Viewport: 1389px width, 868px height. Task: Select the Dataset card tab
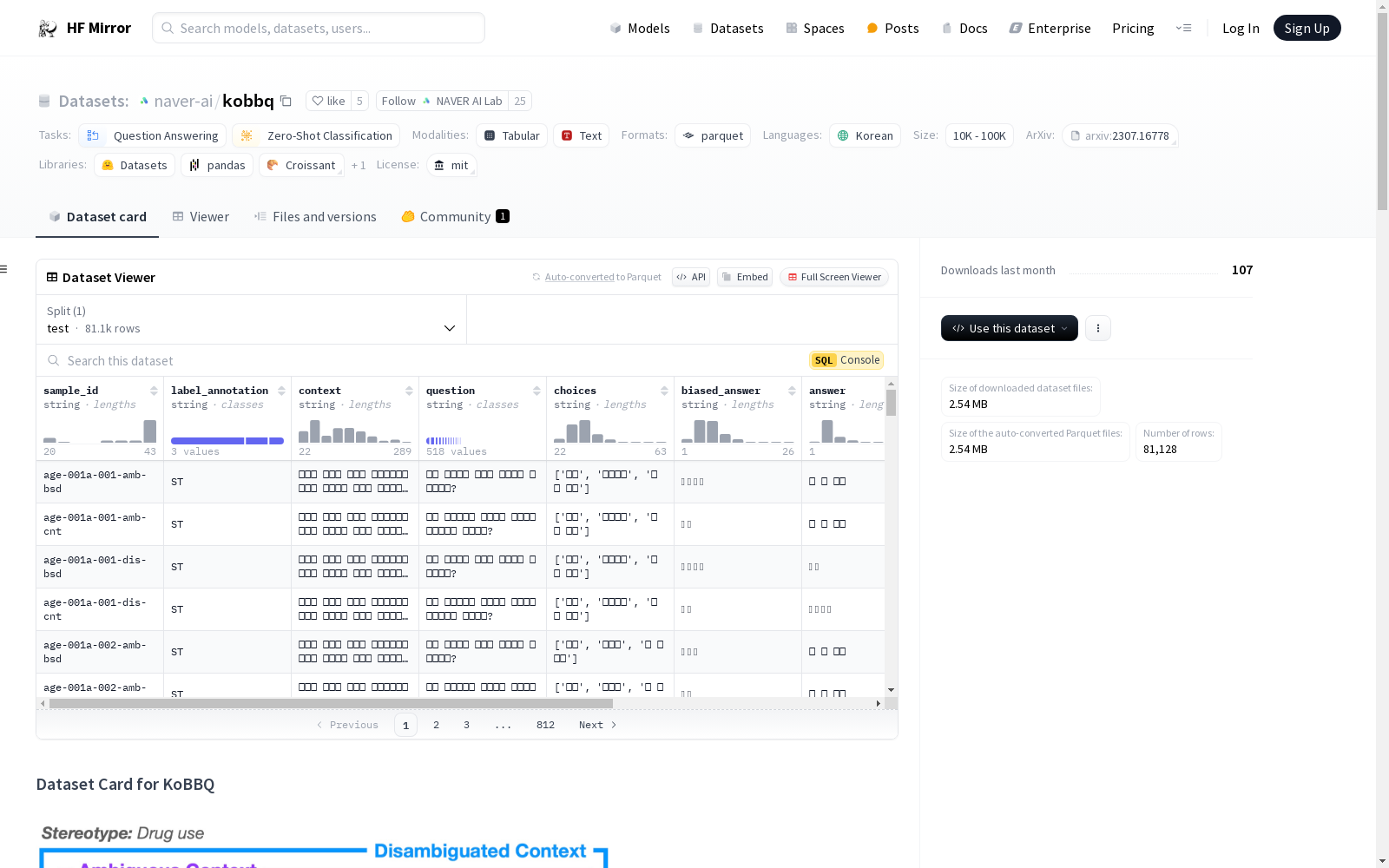(97, 216)
